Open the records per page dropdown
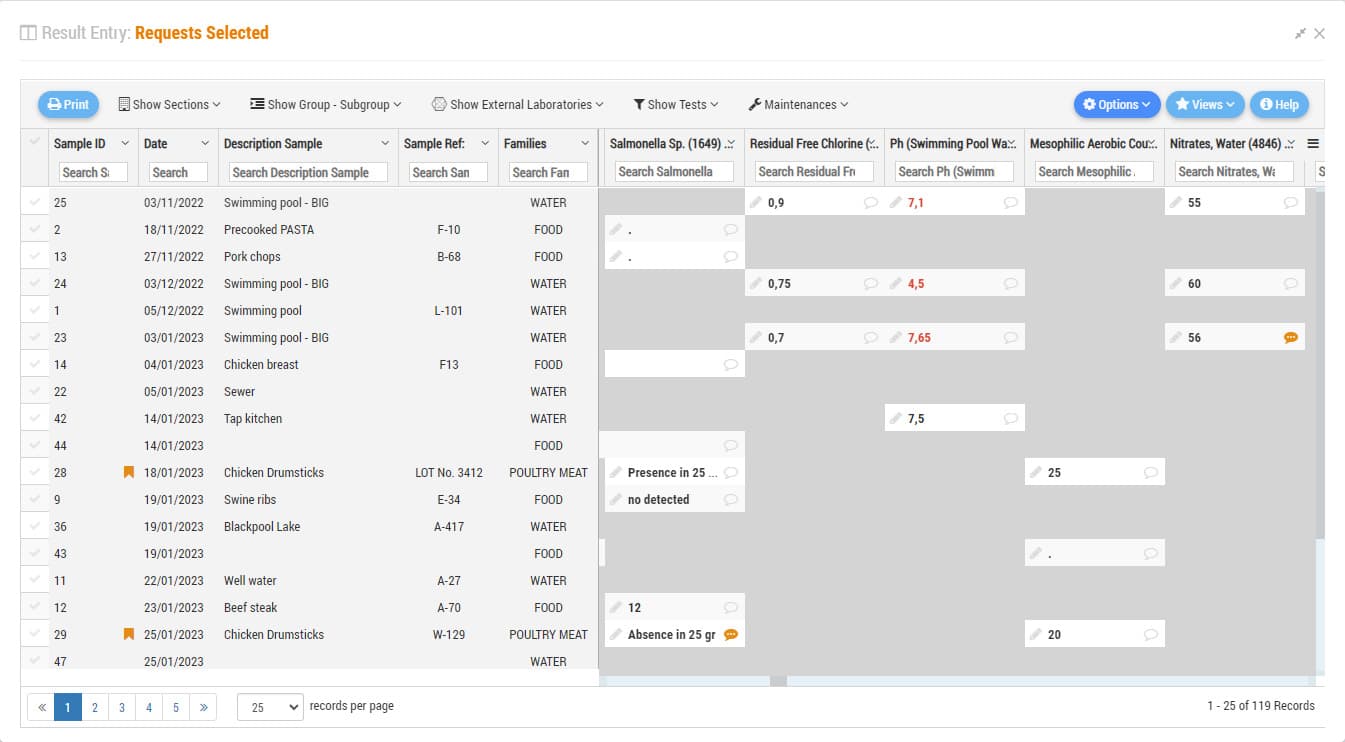1345x742 pixels. click(x=270, y=707)
